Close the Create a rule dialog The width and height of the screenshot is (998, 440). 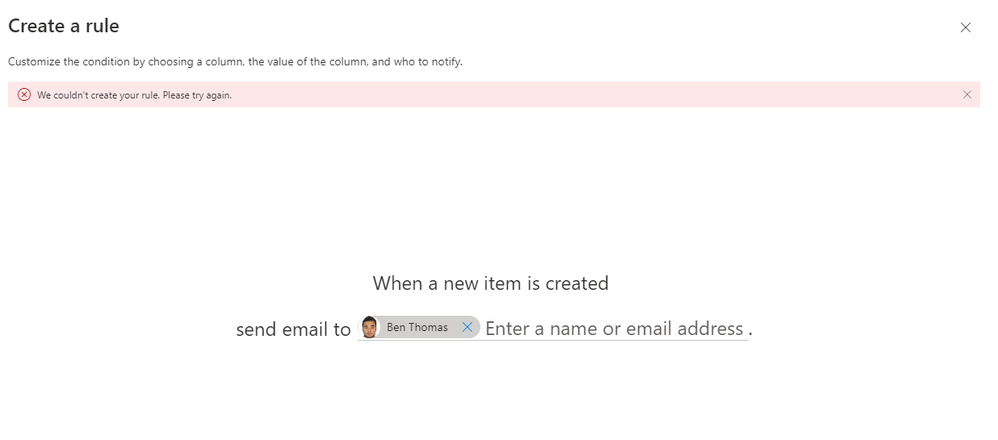pos(965,28)
